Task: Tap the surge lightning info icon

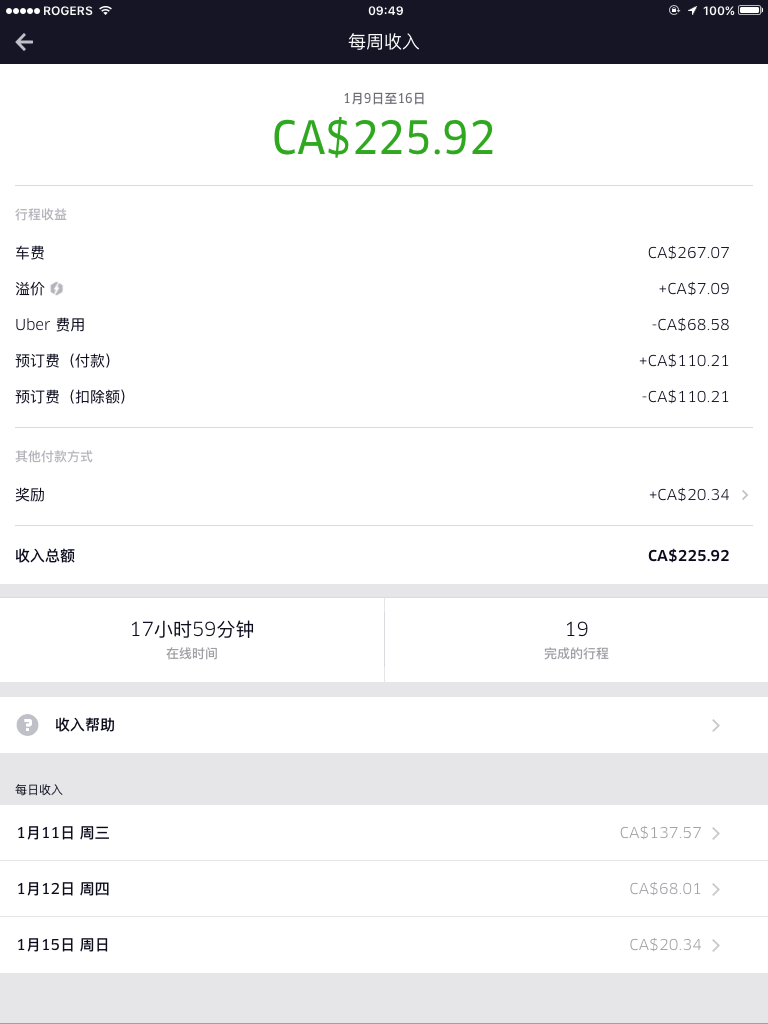Action: [57, 289]
